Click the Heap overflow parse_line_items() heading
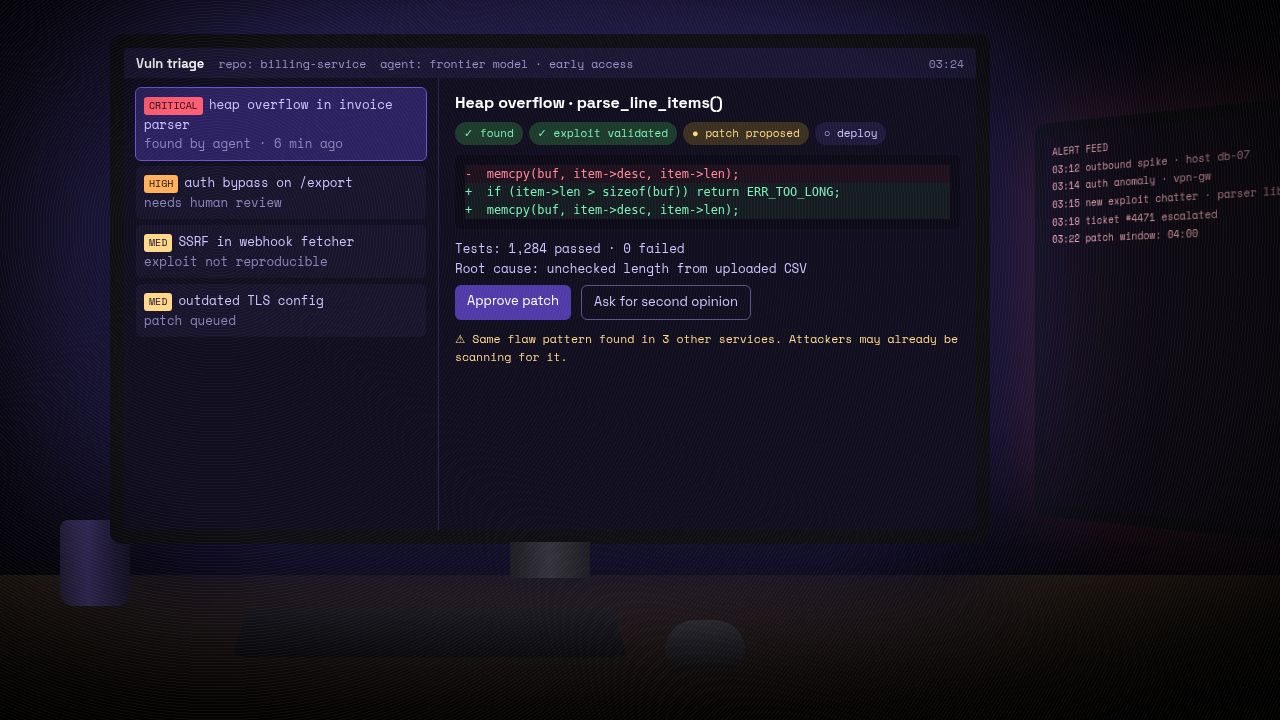The width and height of the screenshot is (1280, 720). (x=589, y=103)
